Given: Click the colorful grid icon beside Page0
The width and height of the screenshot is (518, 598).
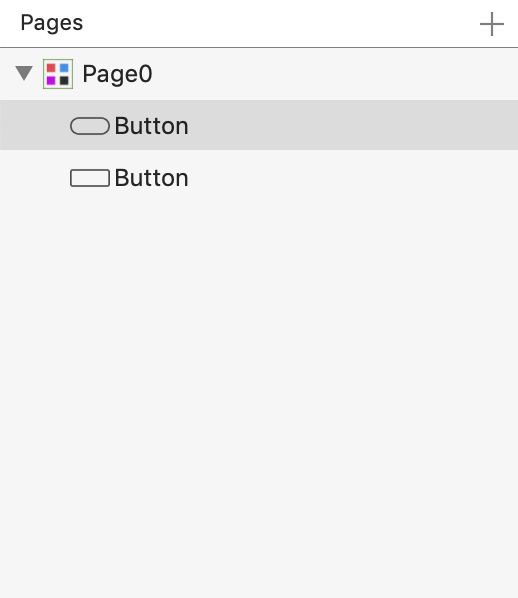Looking at the screenshot, I should tap(58, 74).
